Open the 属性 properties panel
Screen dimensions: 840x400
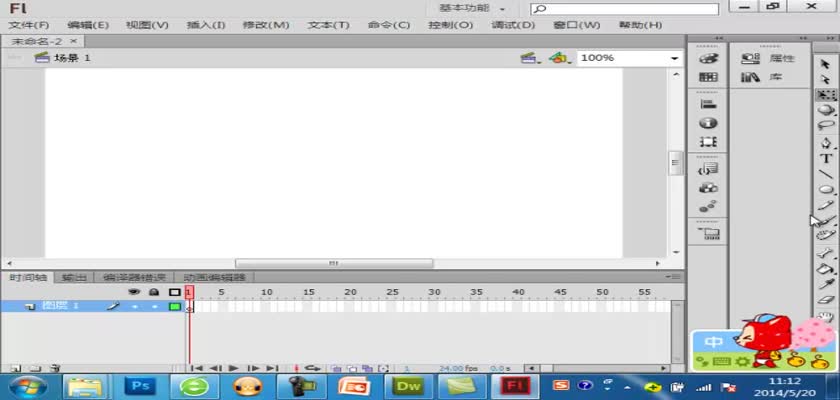769,58
